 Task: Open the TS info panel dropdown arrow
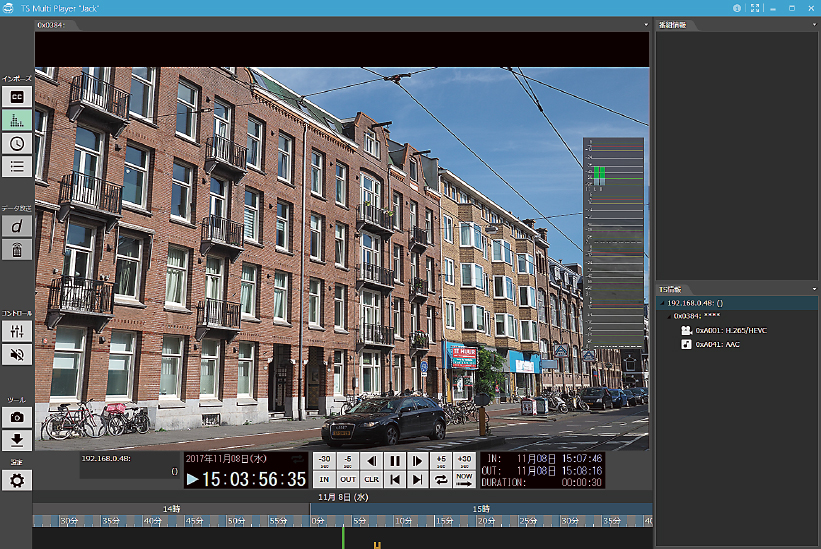[x=813, y=289]
